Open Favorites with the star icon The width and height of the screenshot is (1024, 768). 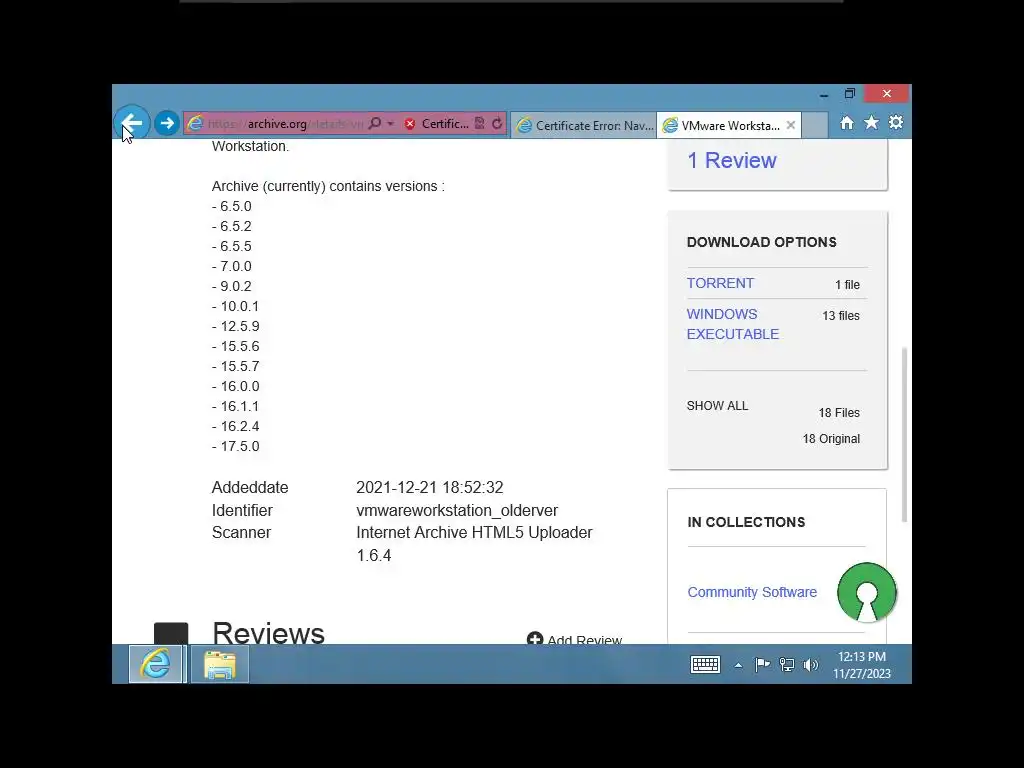tap(871, 123)
